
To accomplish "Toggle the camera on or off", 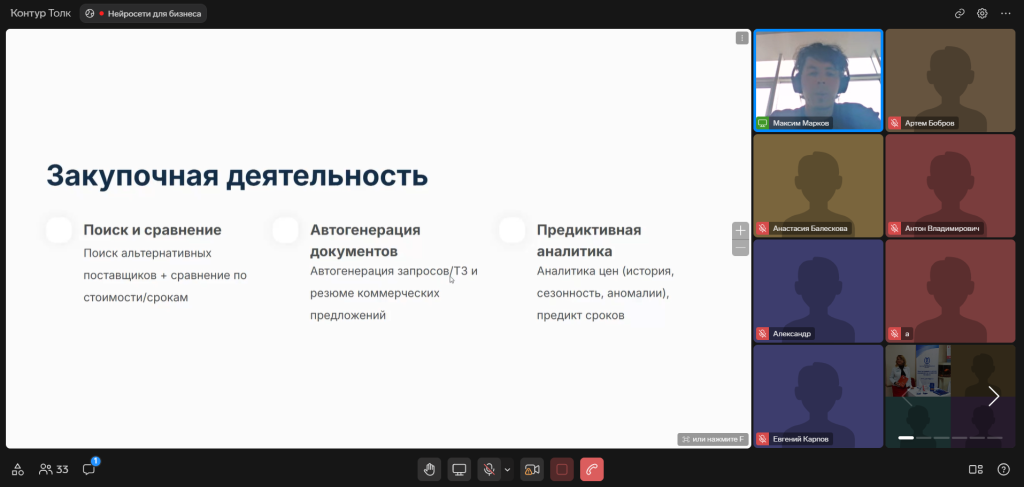I will tap(532, 469).
